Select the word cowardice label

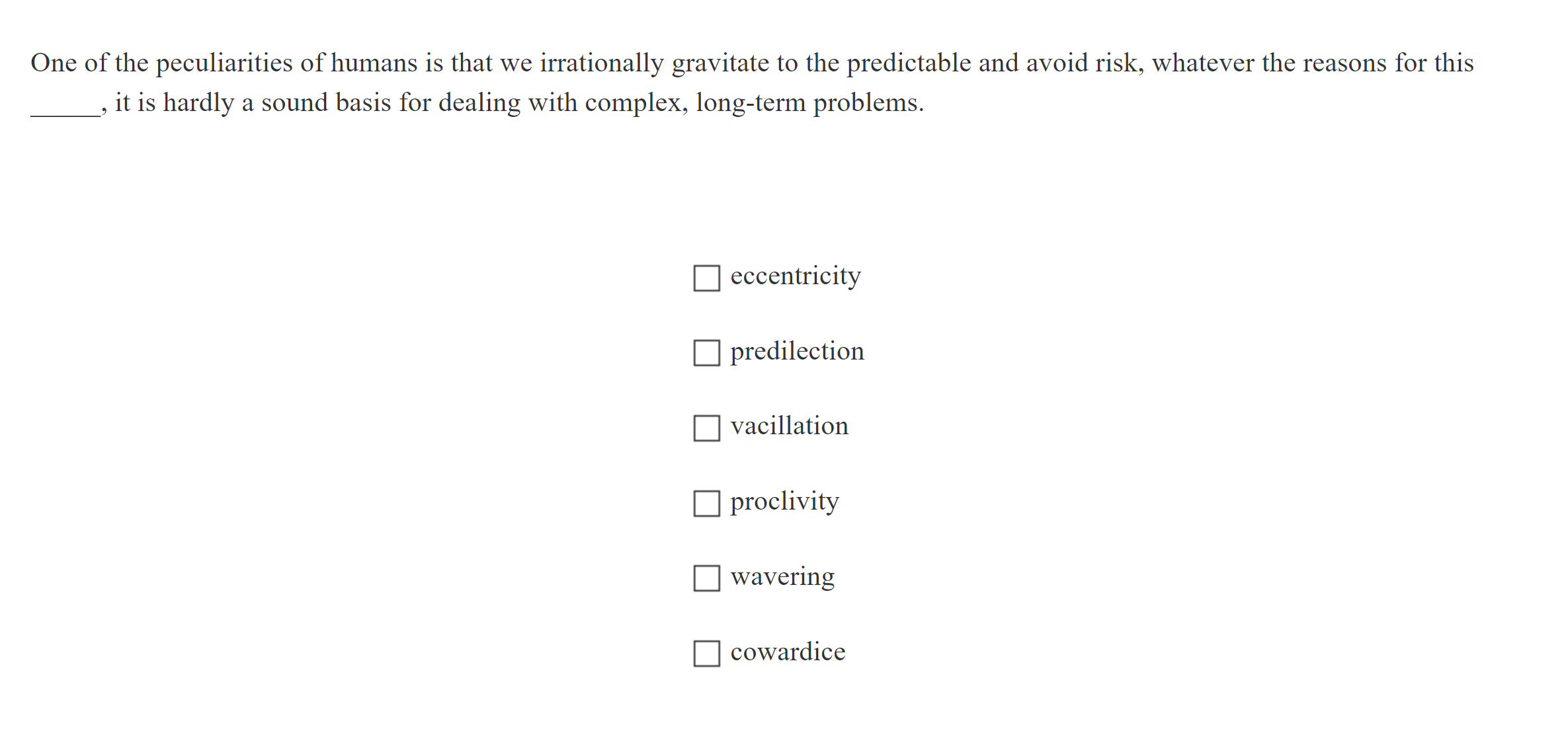(787, 652)
